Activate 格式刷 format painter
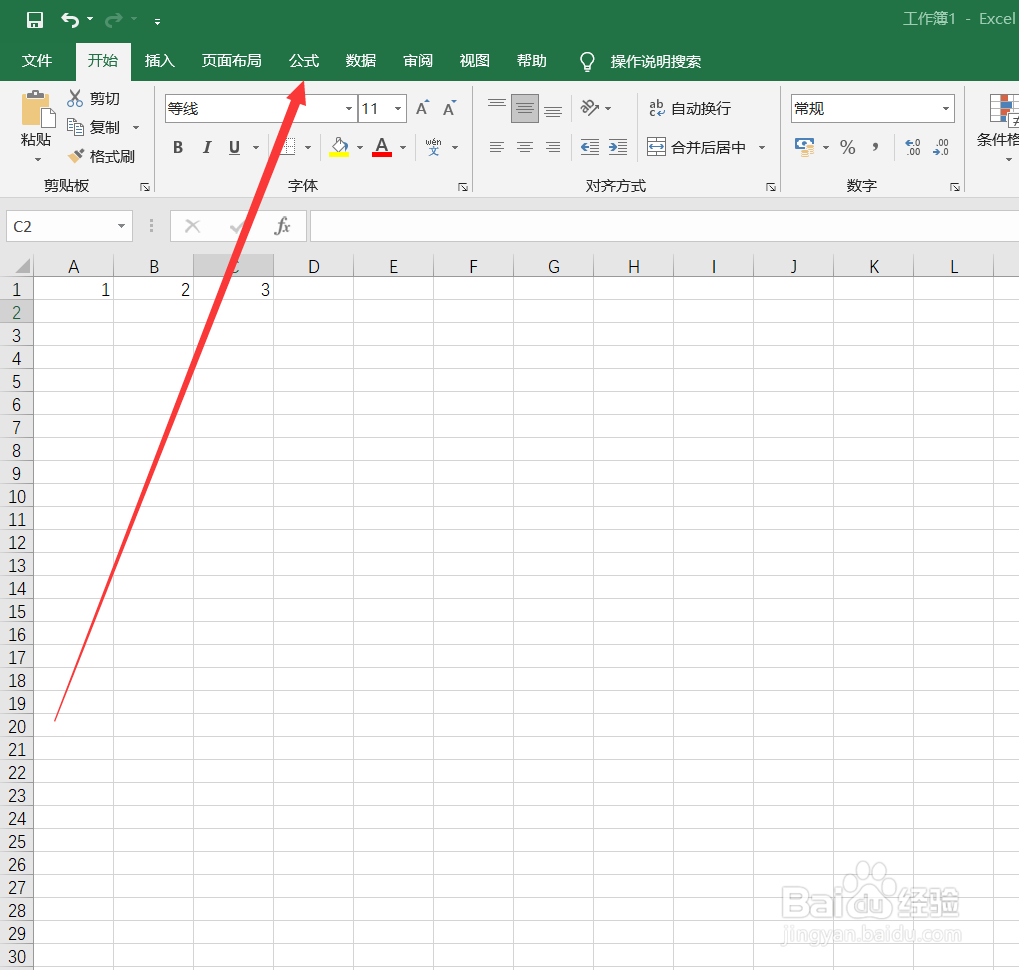This screenshot has height=970, width=1019. point(101,157)
